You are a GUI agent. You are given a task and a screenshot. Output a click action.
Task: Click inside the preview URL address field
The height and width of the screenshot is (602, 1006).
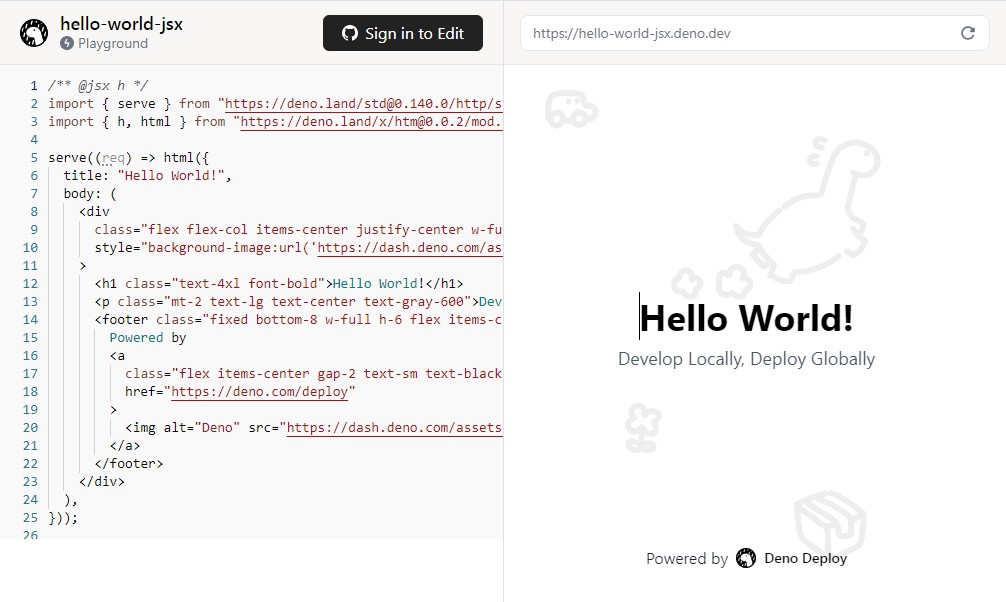click(x=700, y=32)
